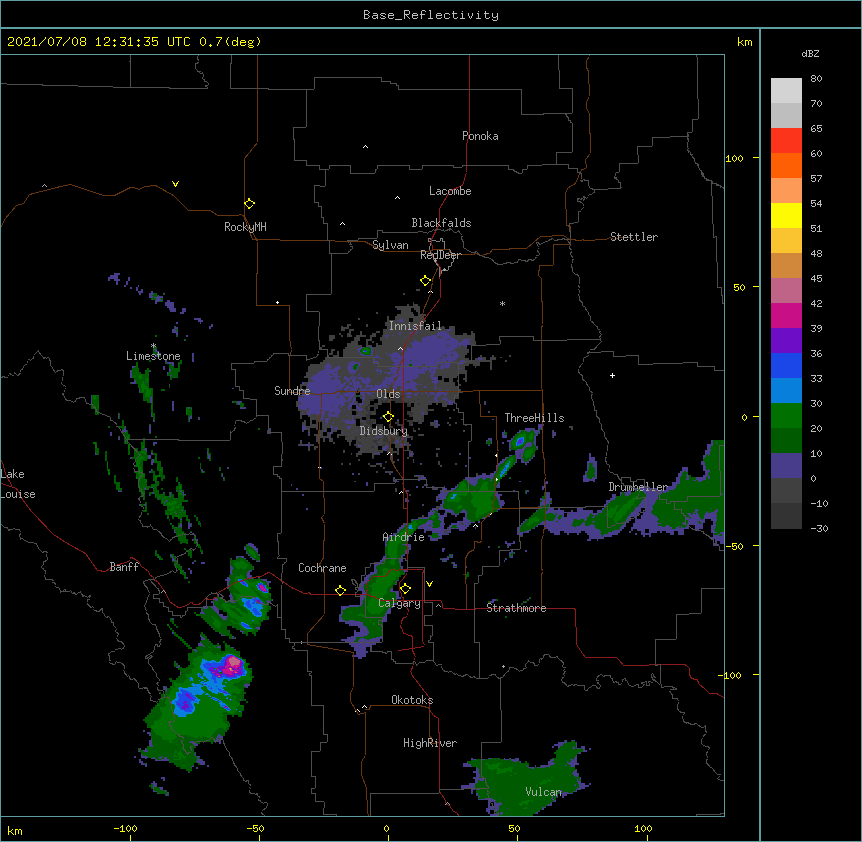Select the Okotoks label
The width and height of the screenshot is (862, 842).
pos(412,700)
